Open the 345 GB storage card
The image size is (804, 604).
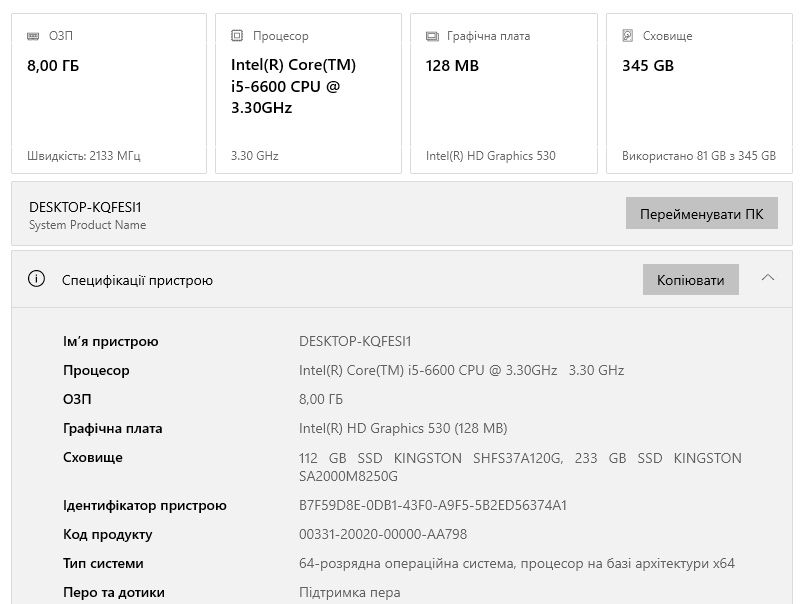pos(698,94)
